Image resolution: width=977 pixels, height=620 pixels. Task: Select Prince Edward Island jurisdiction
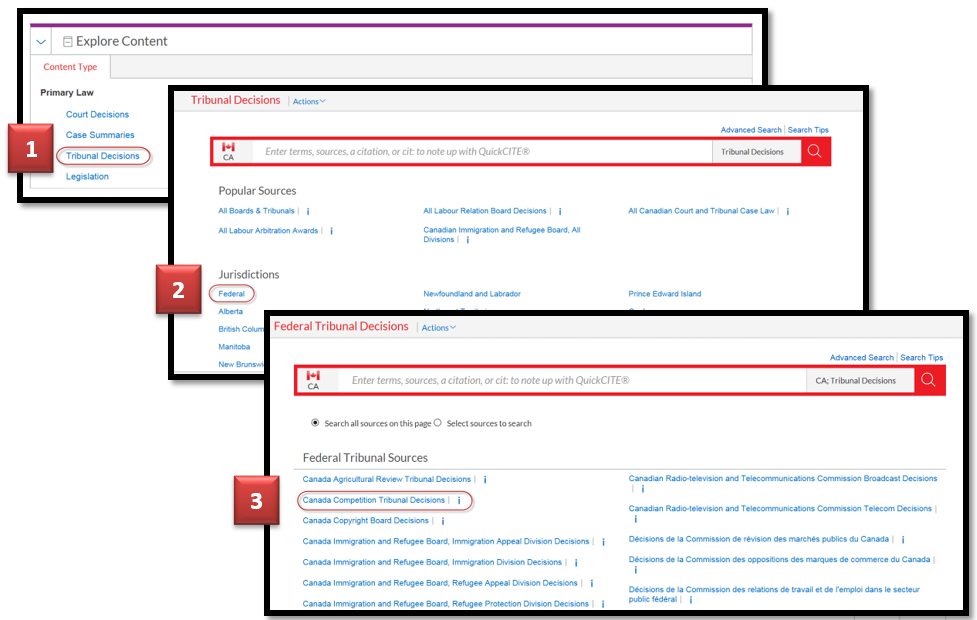tap(664, 294)
